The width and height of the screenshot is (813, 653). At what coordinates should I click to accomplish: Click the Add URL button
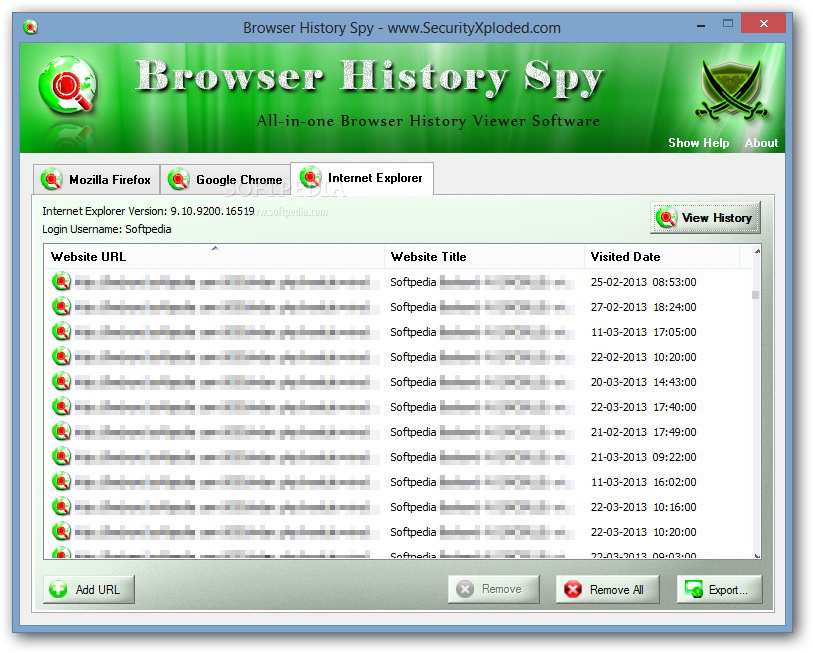89,589
